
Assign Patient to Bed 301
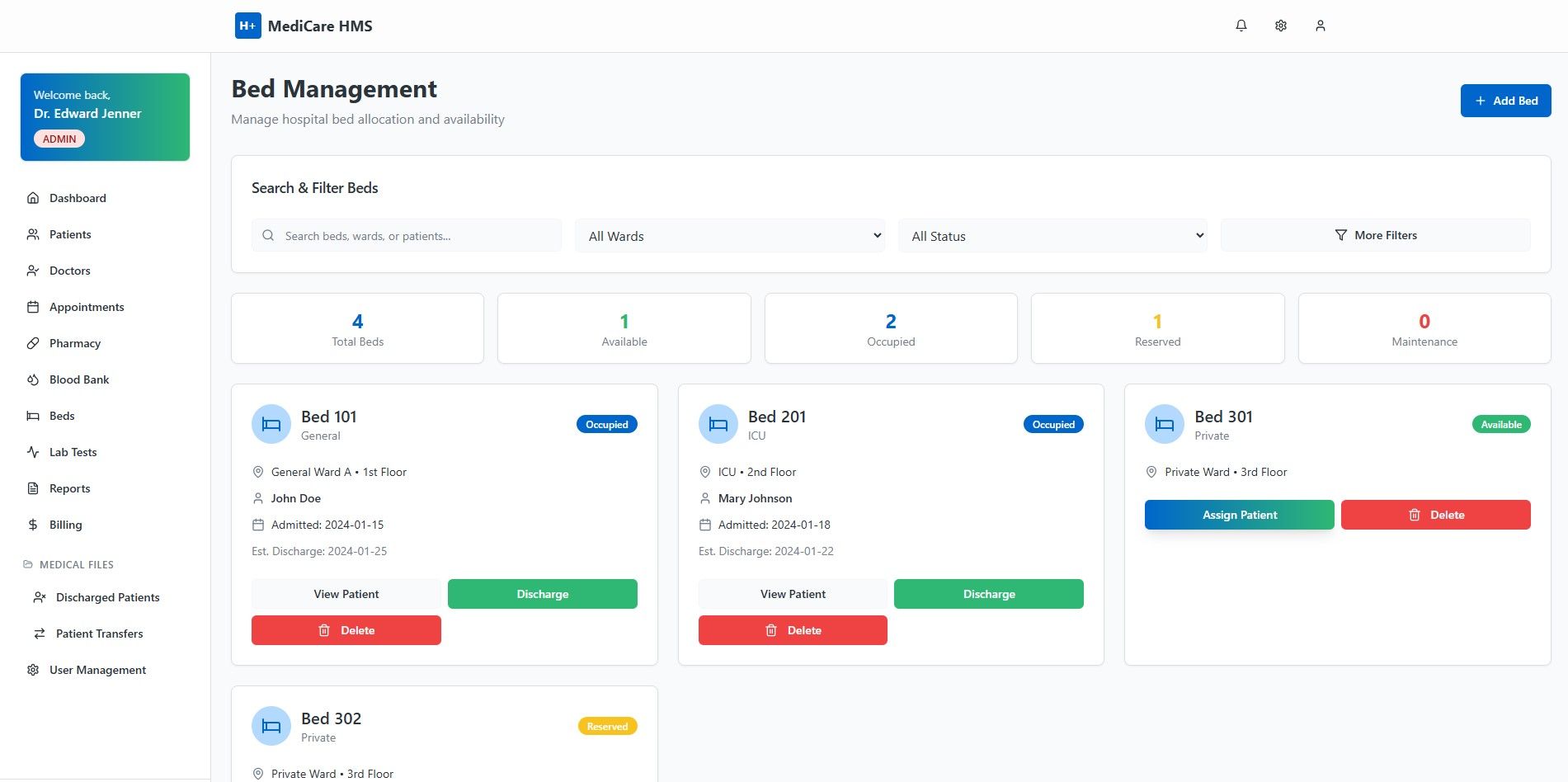[x=1239, y=515]
